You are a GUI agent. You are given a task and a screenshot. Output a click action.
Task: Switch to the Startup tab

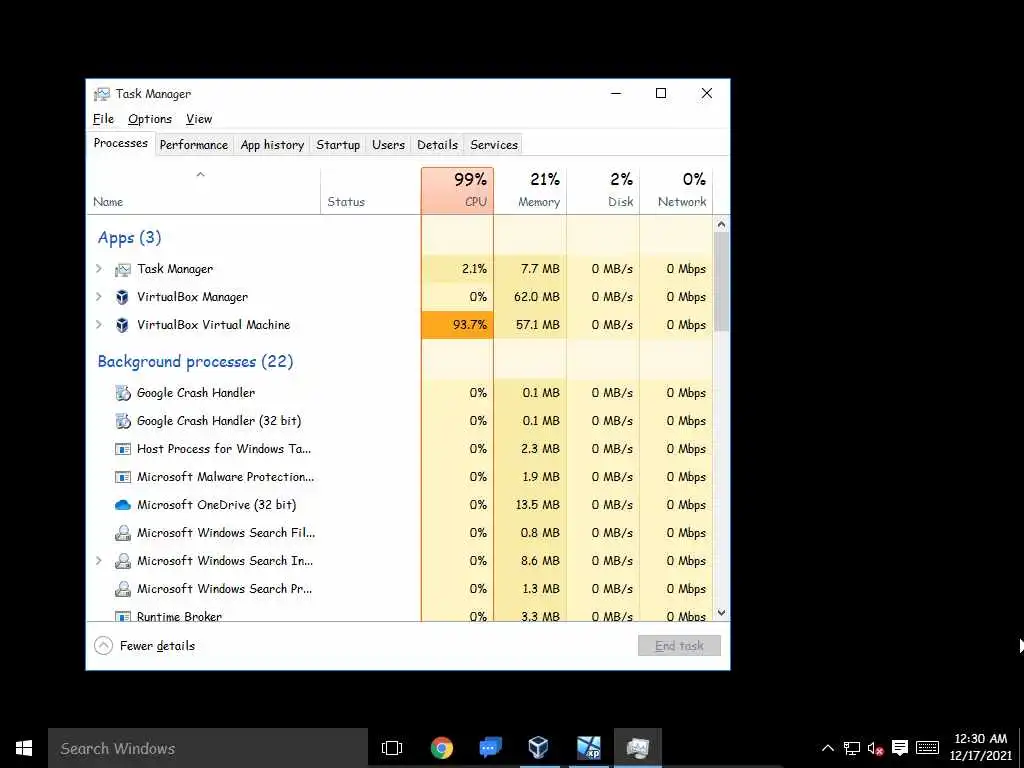(338, 145)
